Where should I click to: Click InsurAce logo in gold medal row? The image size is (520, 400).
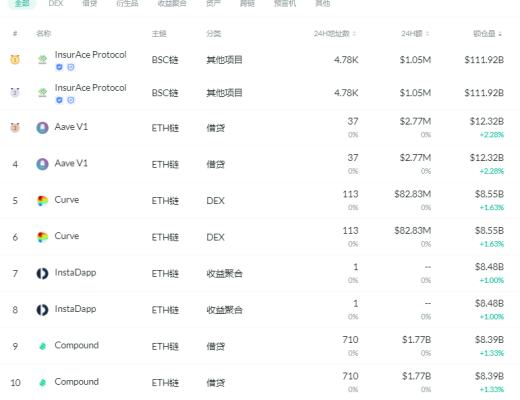pos(42,60)
